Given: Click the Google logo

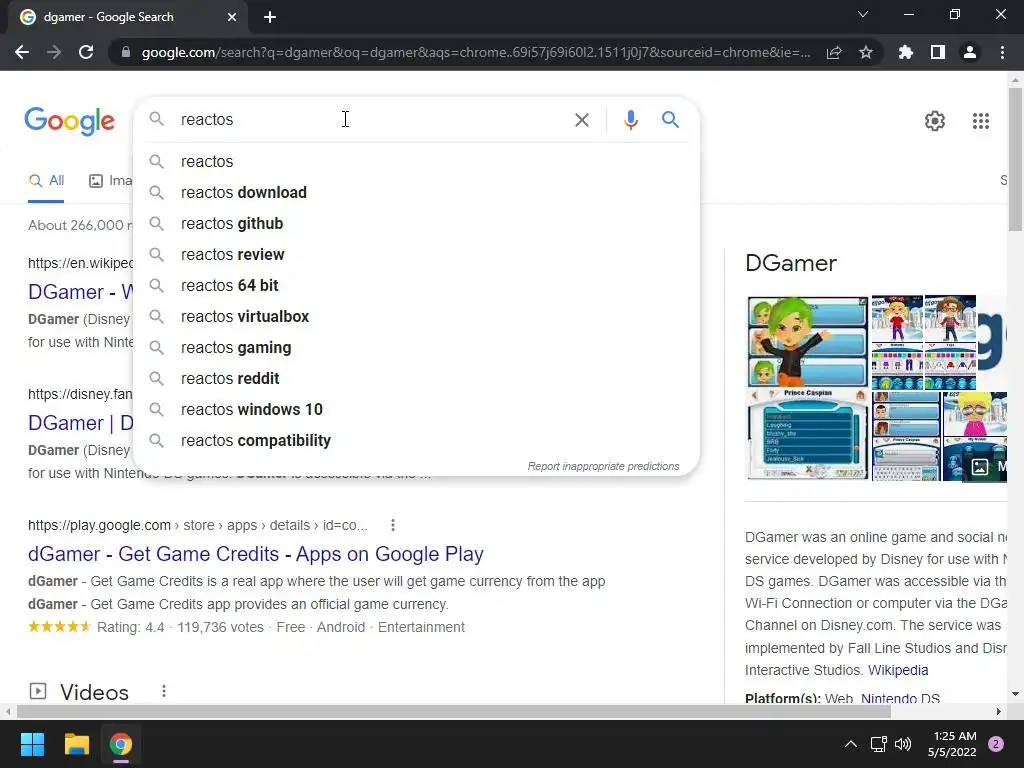Looking at the screenshot, I should [70, 121].
